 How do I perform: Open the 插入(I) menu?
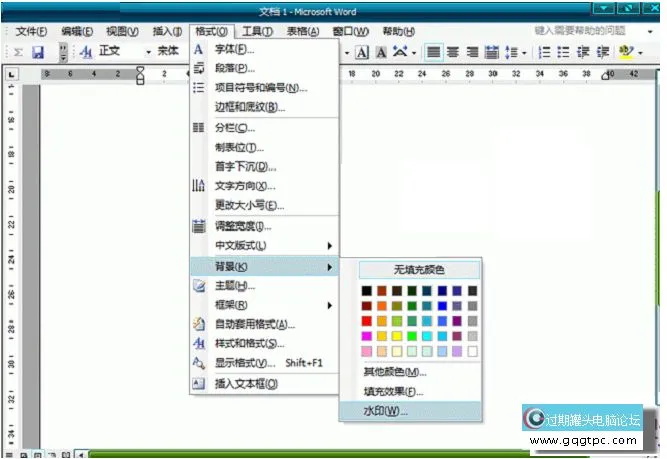point(168,31)
